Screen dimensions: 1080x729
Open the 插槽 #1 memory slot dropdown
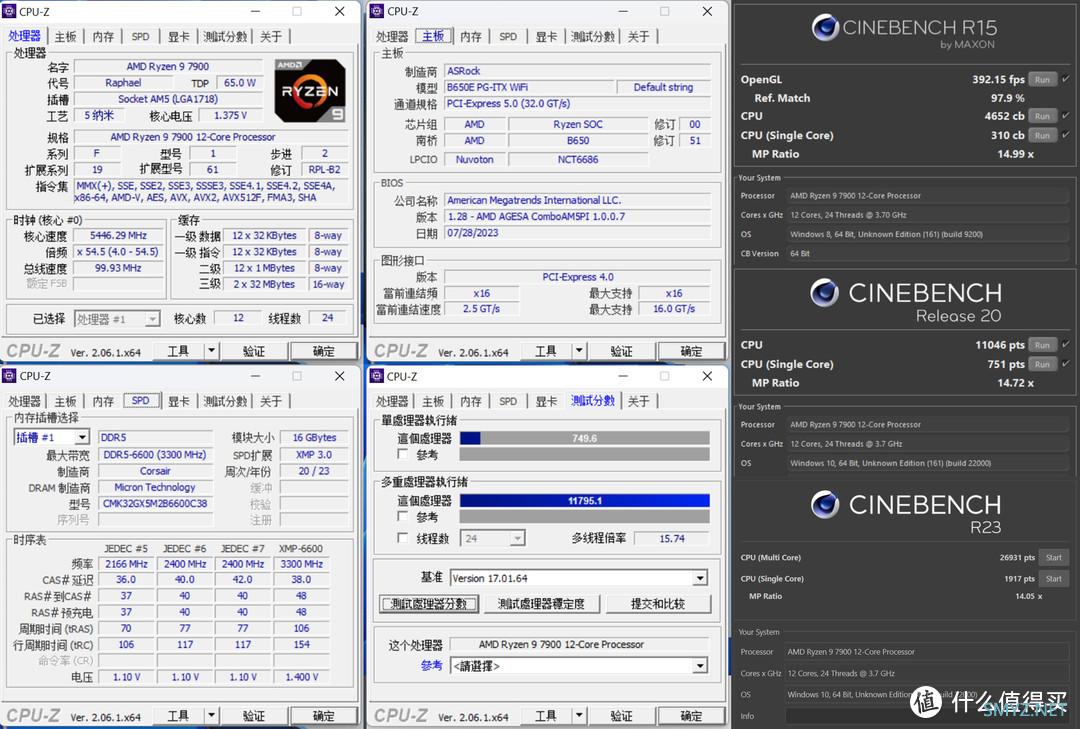(x=82, y=437)
